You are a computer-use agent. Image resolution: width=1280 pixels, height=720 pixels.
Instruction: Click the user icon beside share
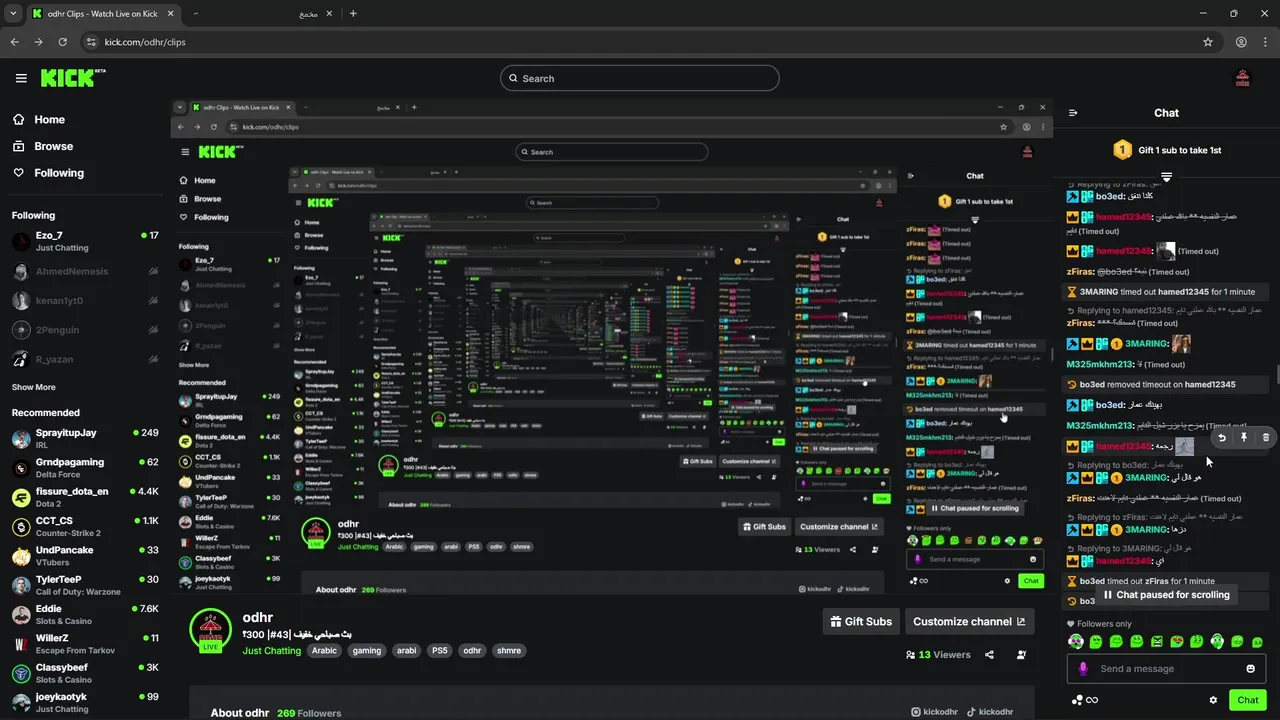tap(1021, 655)
